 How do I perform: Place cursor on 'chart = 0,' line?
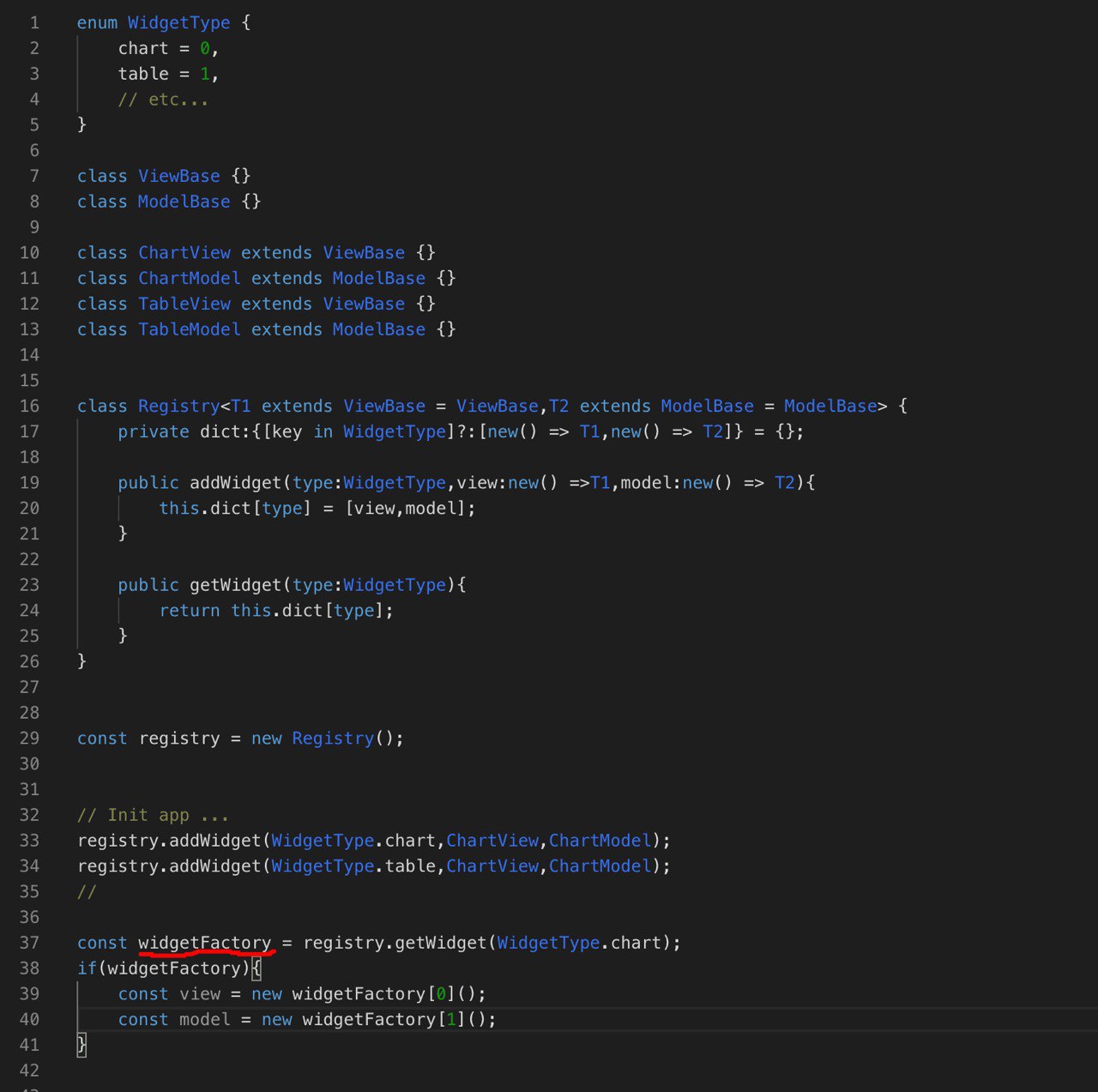(x=168, y=49)
